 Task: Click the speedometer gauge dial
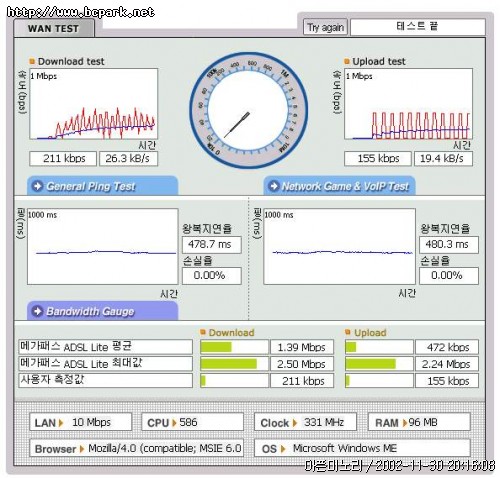(248, 110)
